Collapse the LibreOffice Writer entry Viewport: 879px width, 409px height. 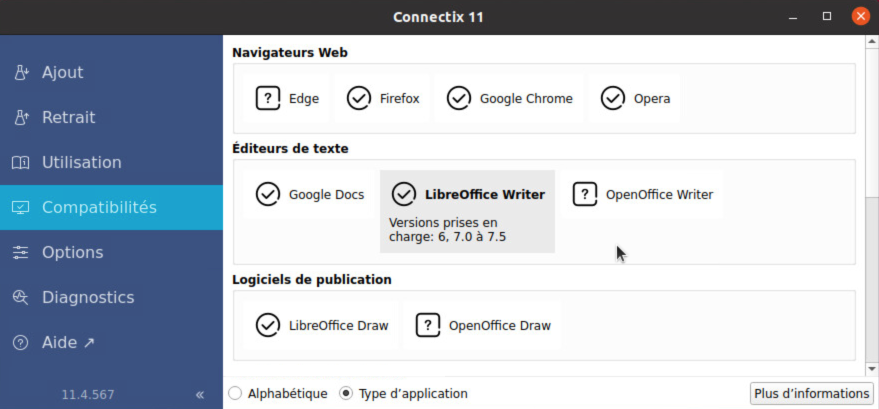pyautogui.click(x=467, y=194)
